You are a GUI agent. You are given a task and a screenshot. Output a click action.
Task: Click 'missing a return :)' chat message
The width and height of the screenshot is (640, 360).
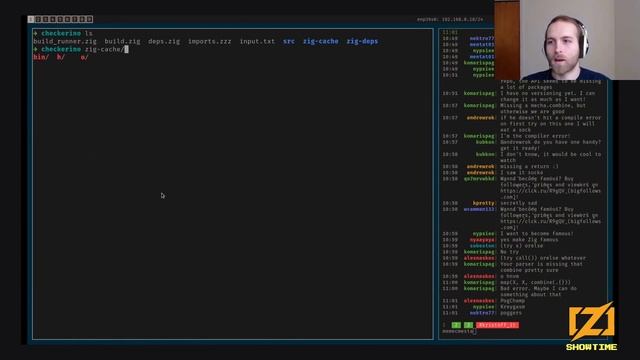coord(529,167)
